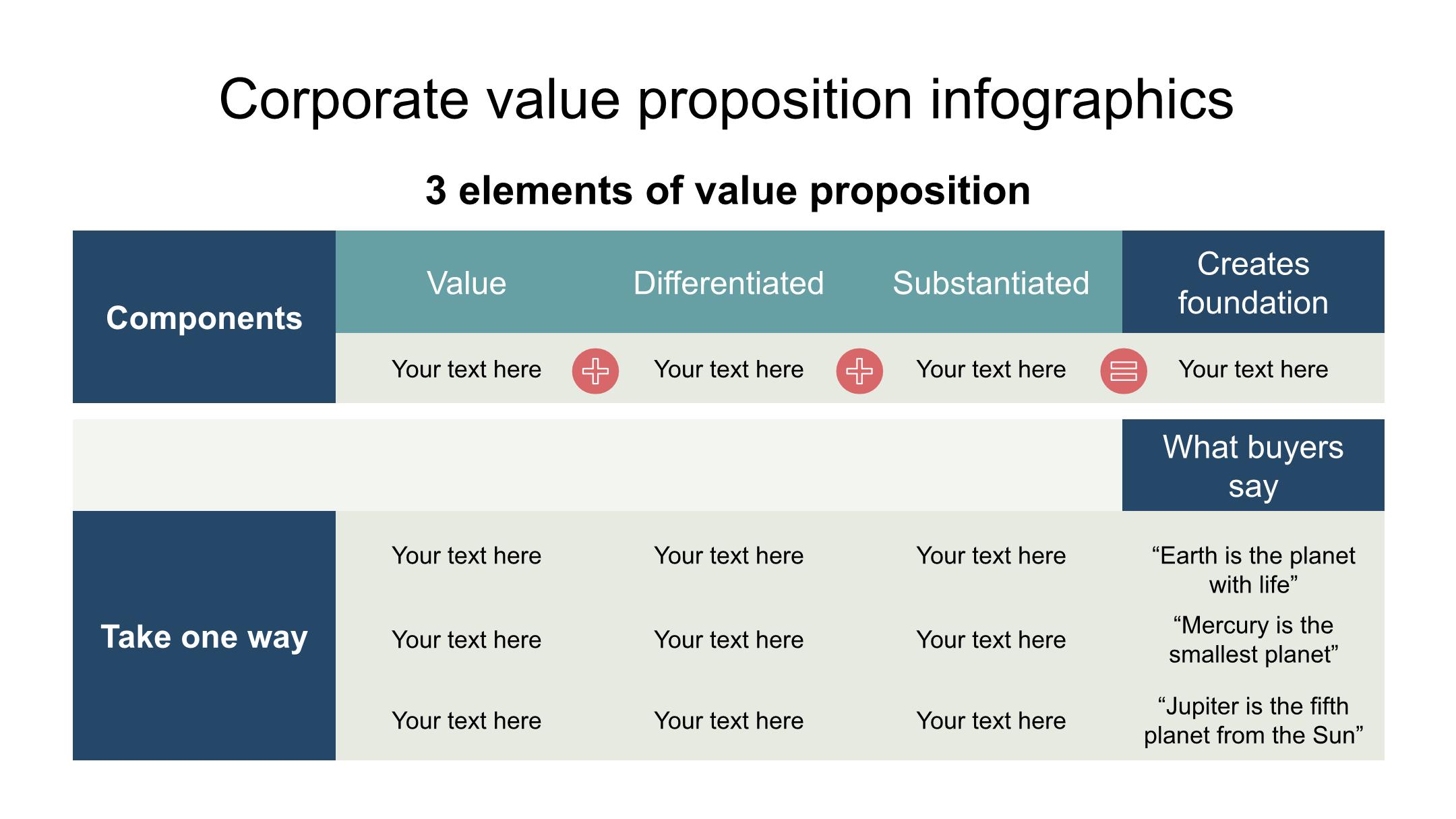1456x819 pixels.
Task: Select the Jupiter fifth planet quote
Action: 1252,721
